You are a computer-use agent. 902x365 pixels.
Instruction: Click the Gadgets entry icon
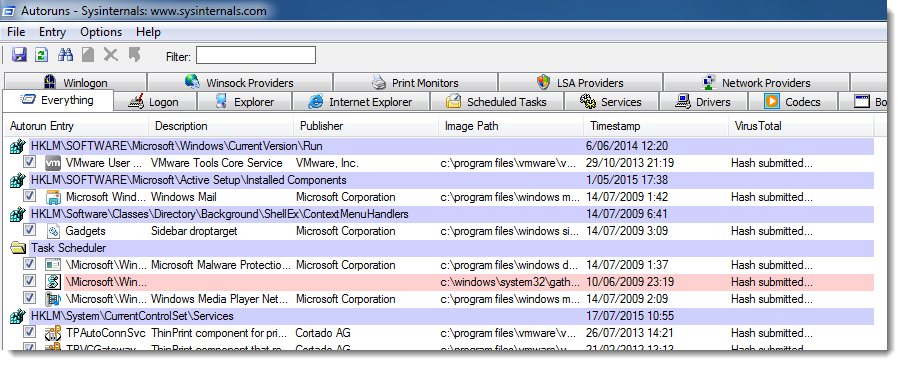pos(53,231)
